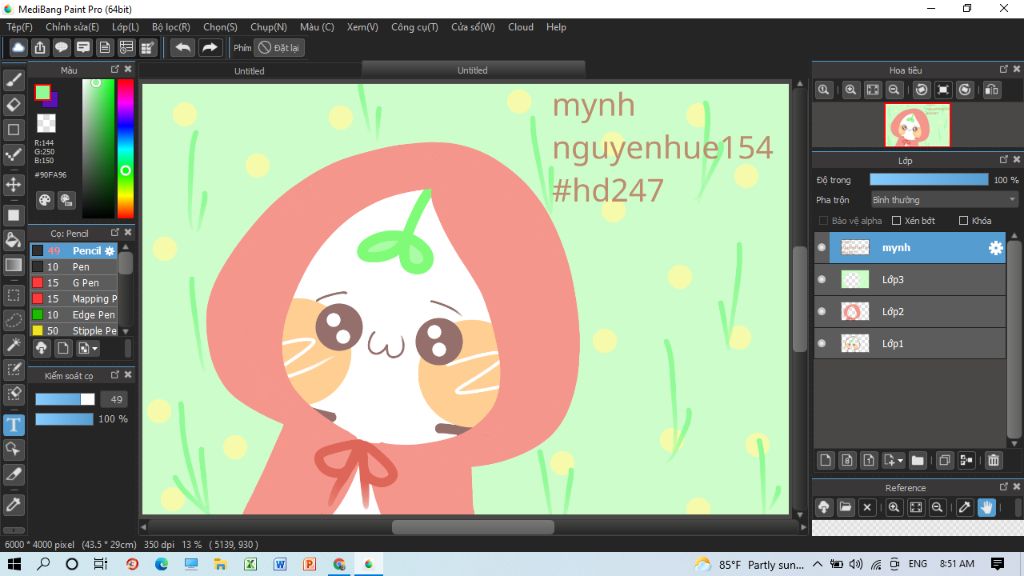Hide the Lớp1 layer
This screenshot has width=1024, height=576.
[x=822, y=344]
